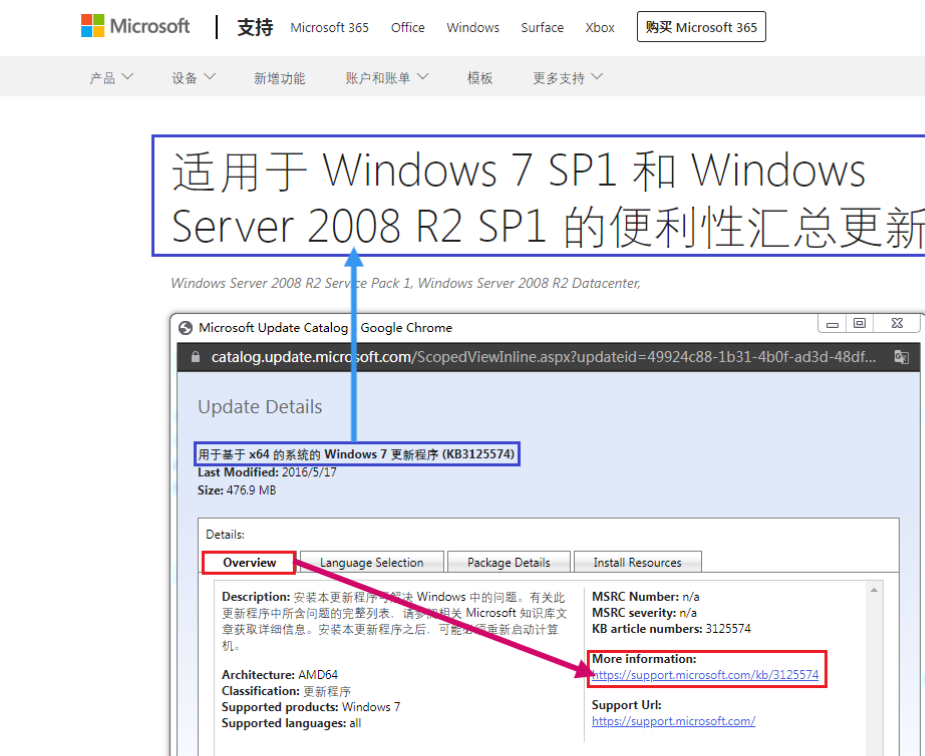Image resolution: width=925 pixels, height=756 pixels.
Task: Switch to the Overview tab in Details
Action: (248, 562)
